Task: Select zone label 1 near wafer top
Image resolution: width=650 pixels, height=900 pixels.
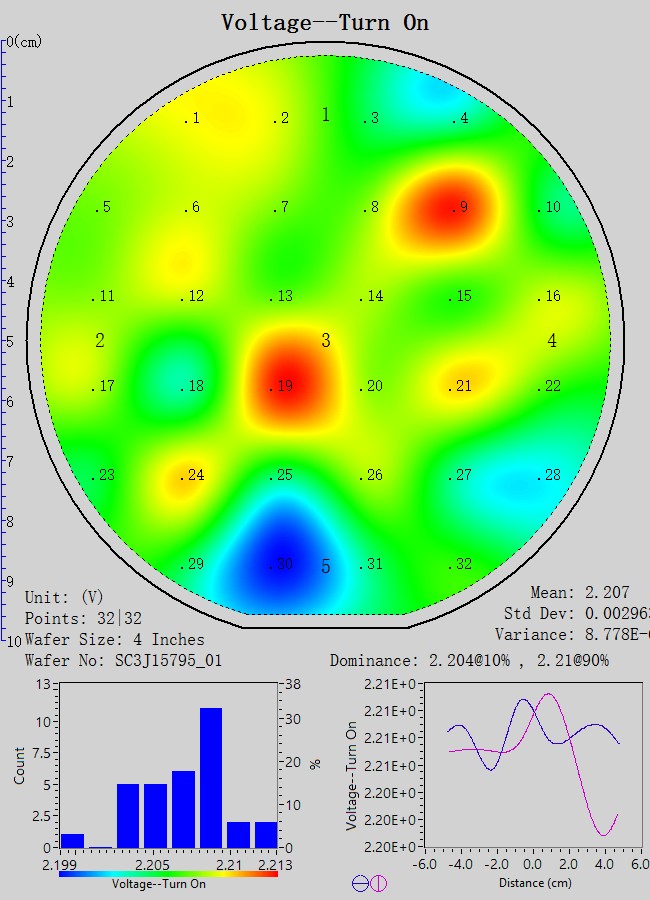Action: [x=325, y=115]
